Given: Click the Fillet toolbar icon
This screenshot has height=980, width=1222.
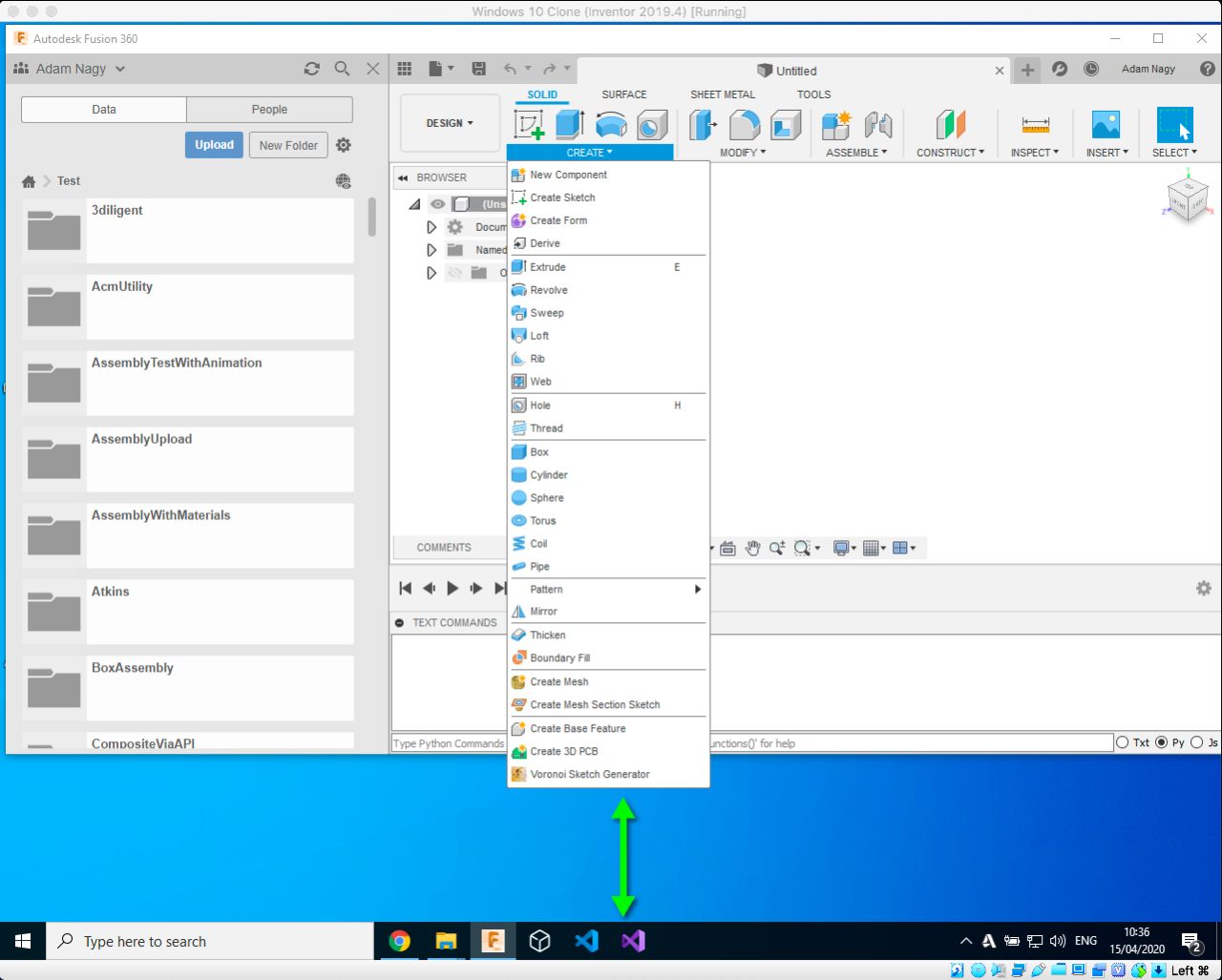Looking at the screenshot, I should pyautogui.click(x=745, y=125).
